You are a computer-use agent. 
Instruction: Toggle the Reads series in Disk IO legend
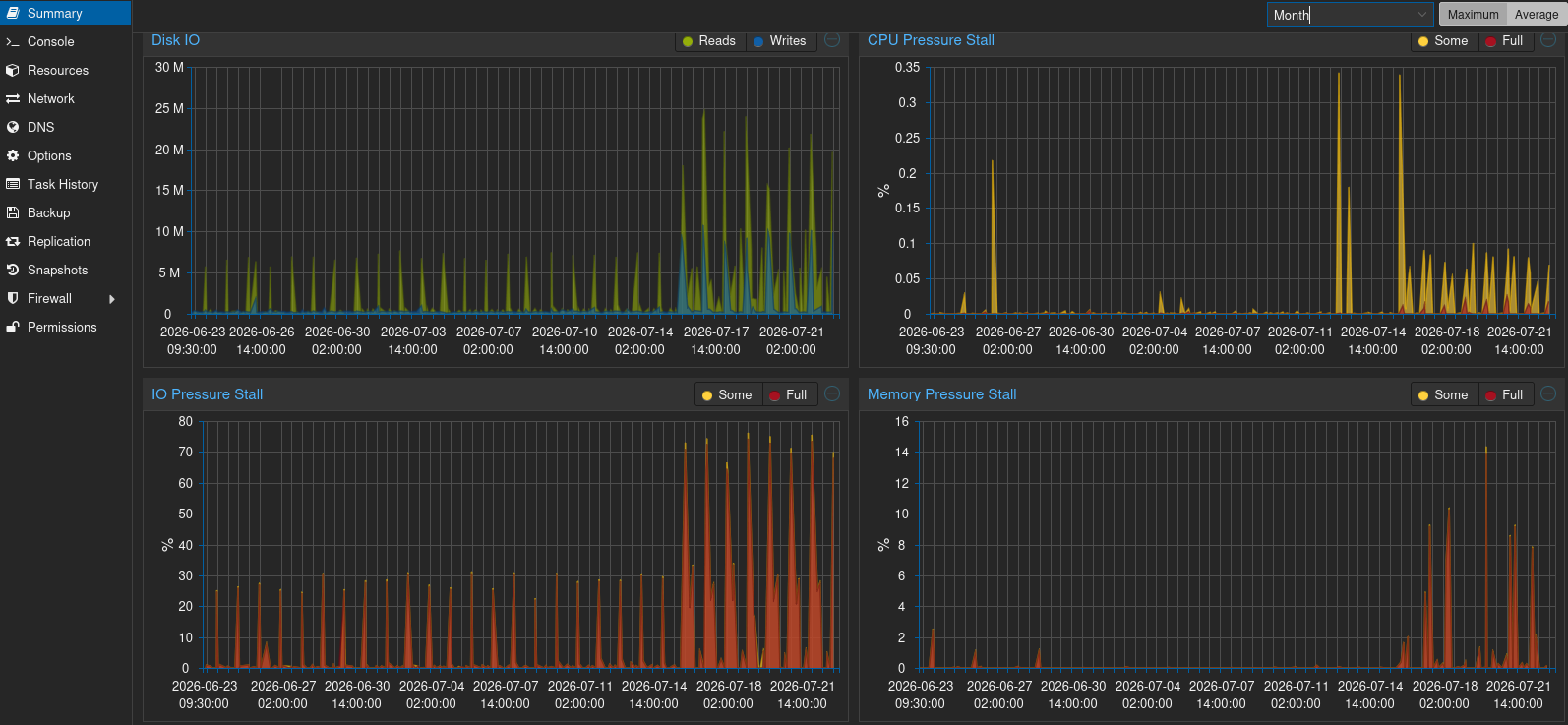tap(709, 41)
